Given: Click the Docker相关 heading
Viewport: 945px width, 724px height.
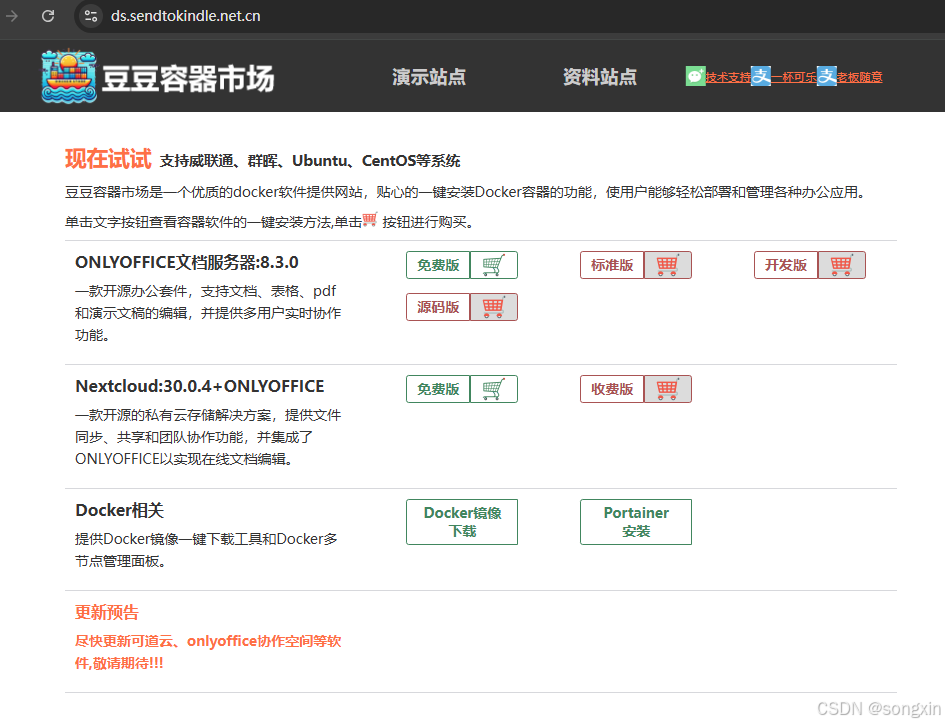Looking at the screenshot, I should click(x=119, y=511).
